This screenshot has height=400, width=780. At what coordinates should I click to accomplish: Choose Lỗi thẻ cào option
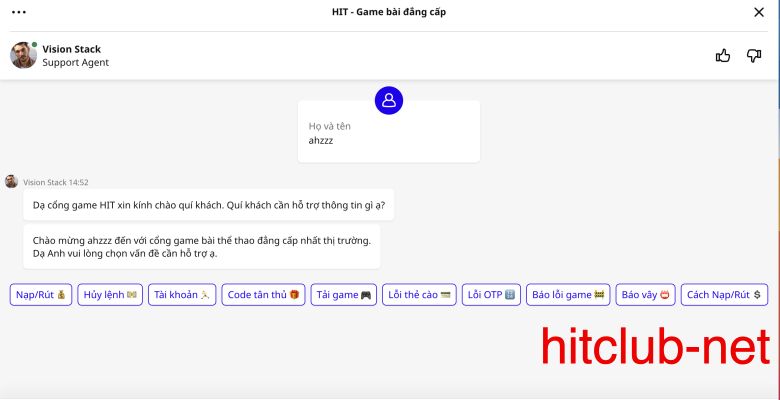419,295
